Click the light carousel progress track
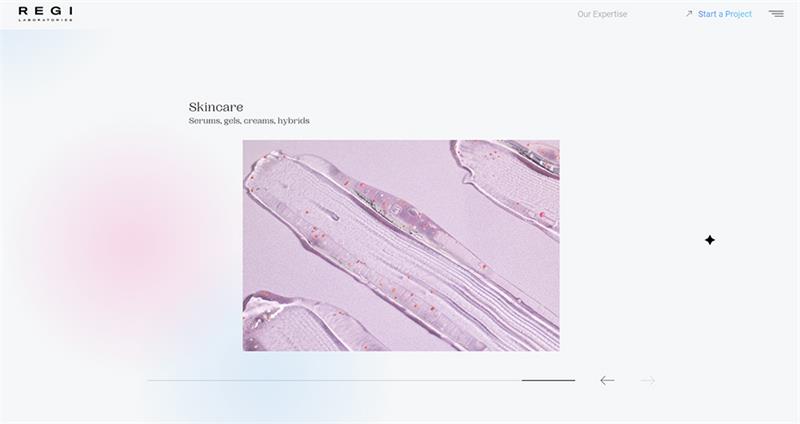The image size is (800, 424). pyautogui.click(x=335, y=380)
